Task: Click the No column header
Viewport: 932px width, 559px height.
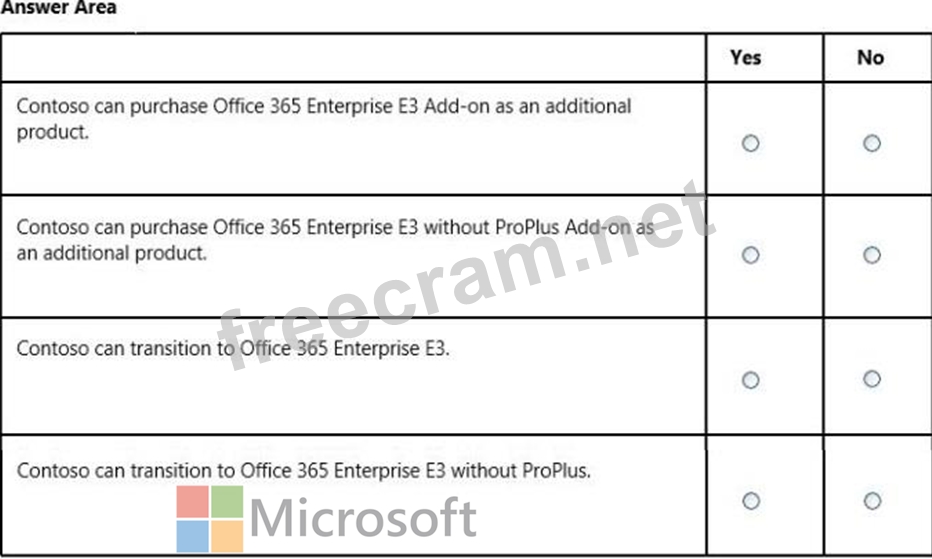Action: [x=870, y=58]
